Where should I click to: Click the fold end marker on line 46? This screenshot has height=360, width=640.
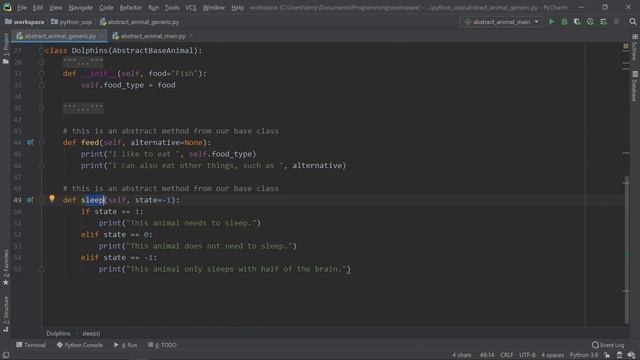point(41,166)
